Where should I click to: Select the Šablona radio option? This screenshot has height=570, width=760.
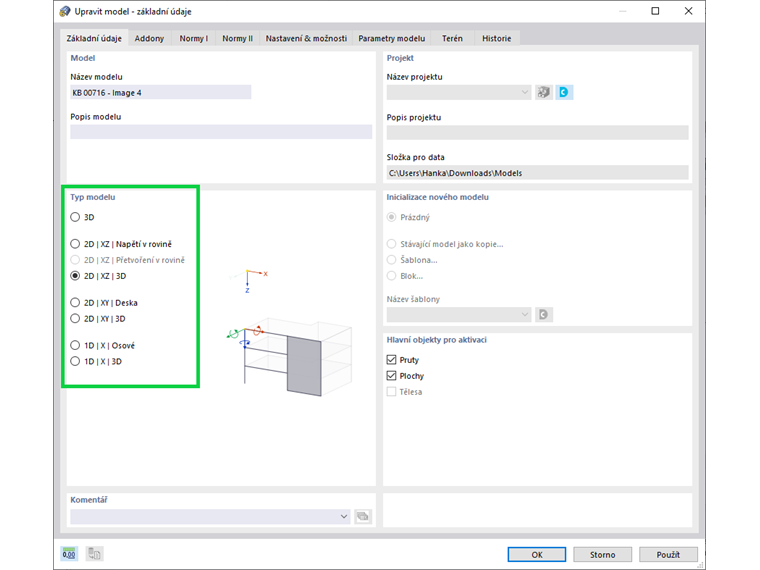[x=392, y=260]
